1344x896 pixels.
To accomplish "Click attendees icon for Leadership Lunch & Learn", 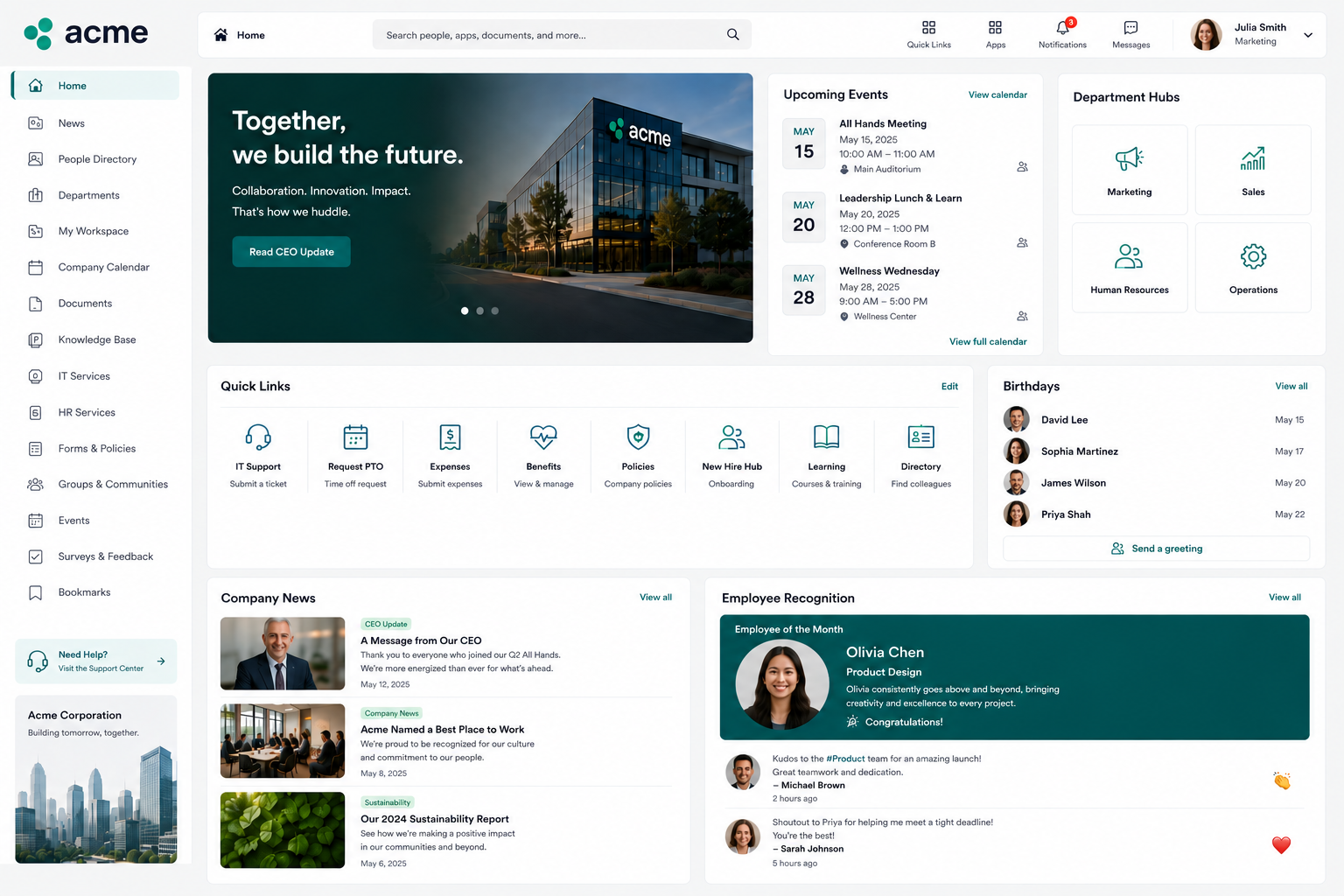I will click(1022, 242).
